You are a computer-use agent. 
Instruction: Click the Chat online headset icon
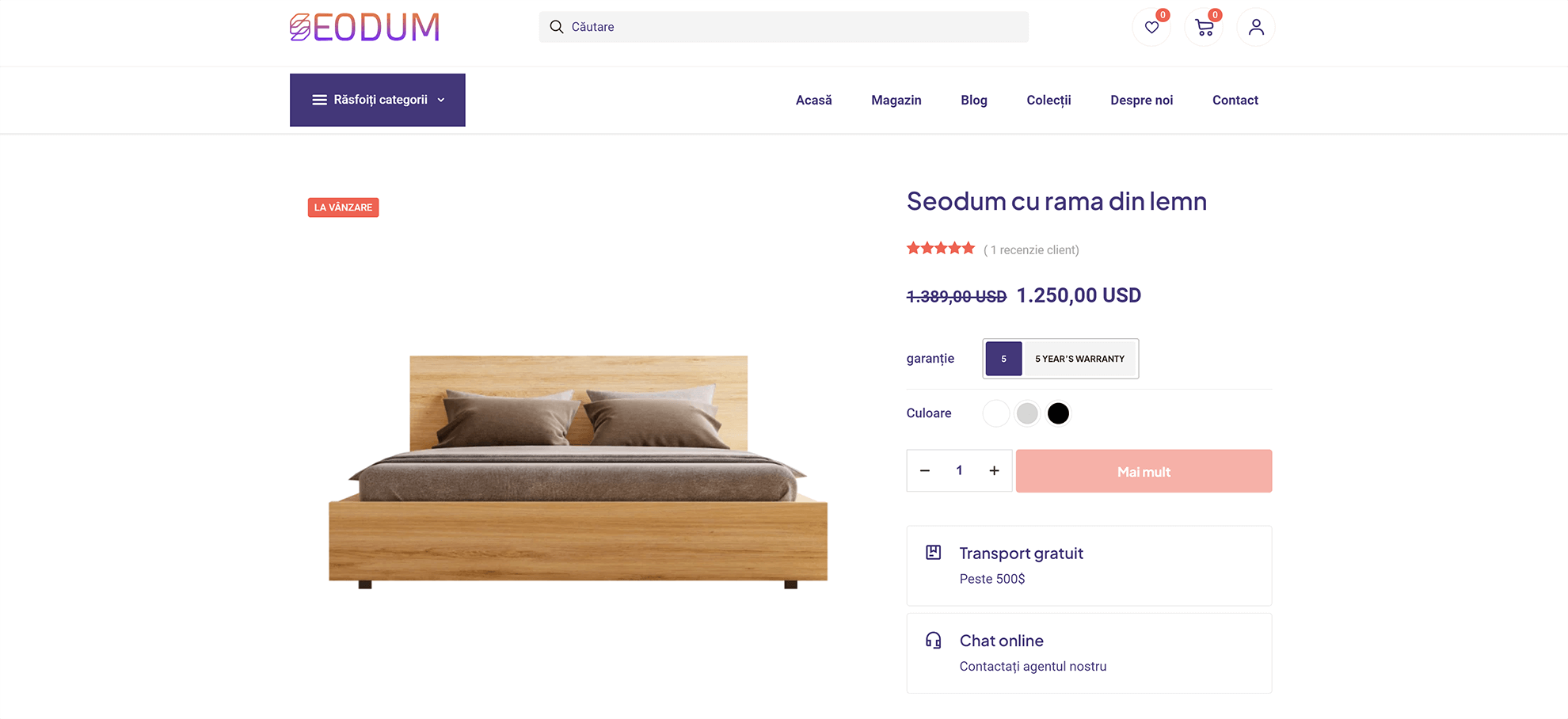click(x=934, y=640)
